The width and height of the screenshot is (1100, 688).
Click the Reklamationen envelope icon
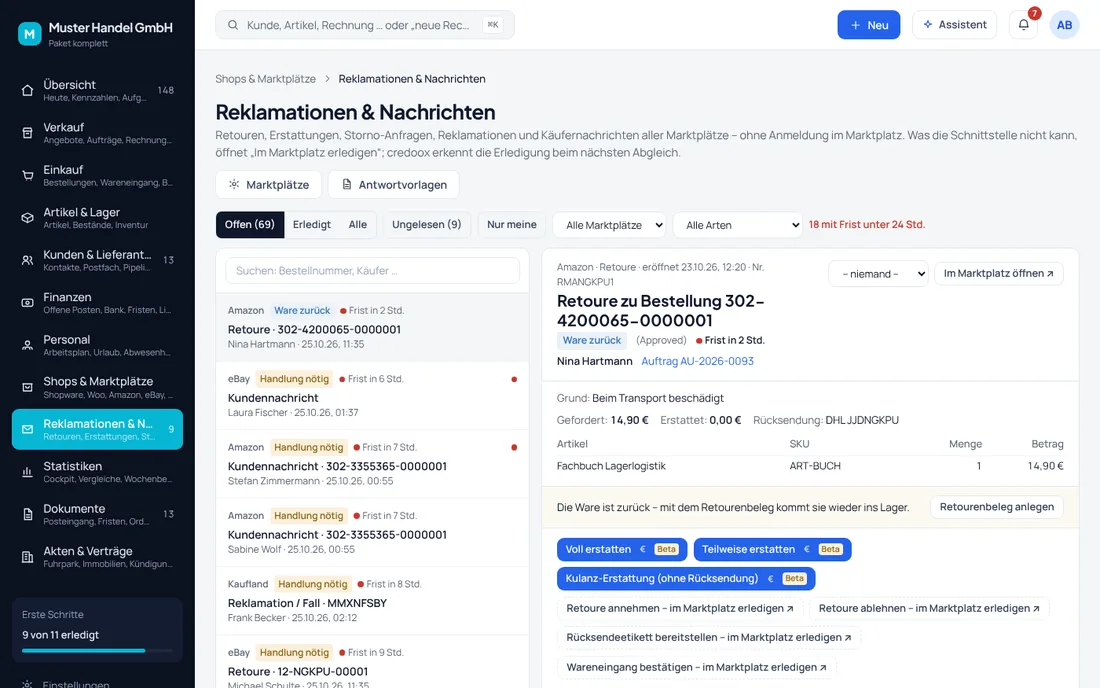coord(27,429)
